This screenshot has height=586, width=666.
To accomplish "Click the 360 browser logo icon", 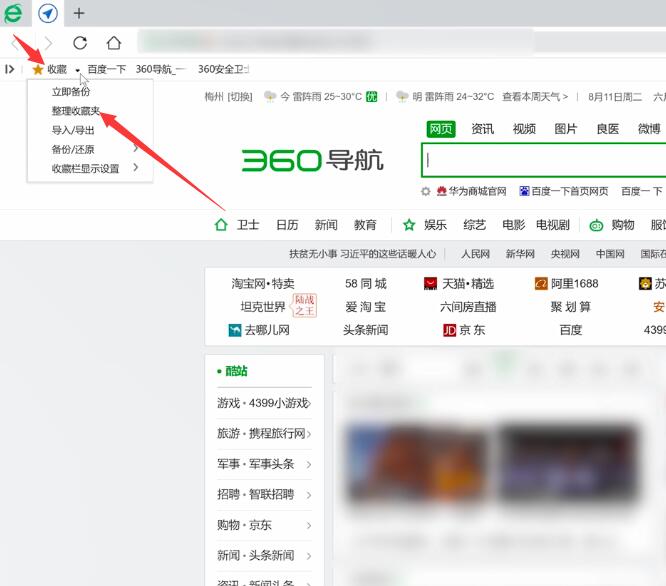I will coord(14,13).
